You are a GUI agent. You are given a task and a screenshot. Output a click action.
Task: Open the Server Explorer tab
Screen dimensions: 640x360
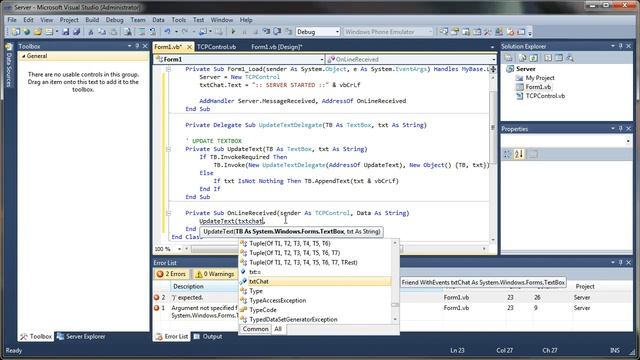point(81,337)
